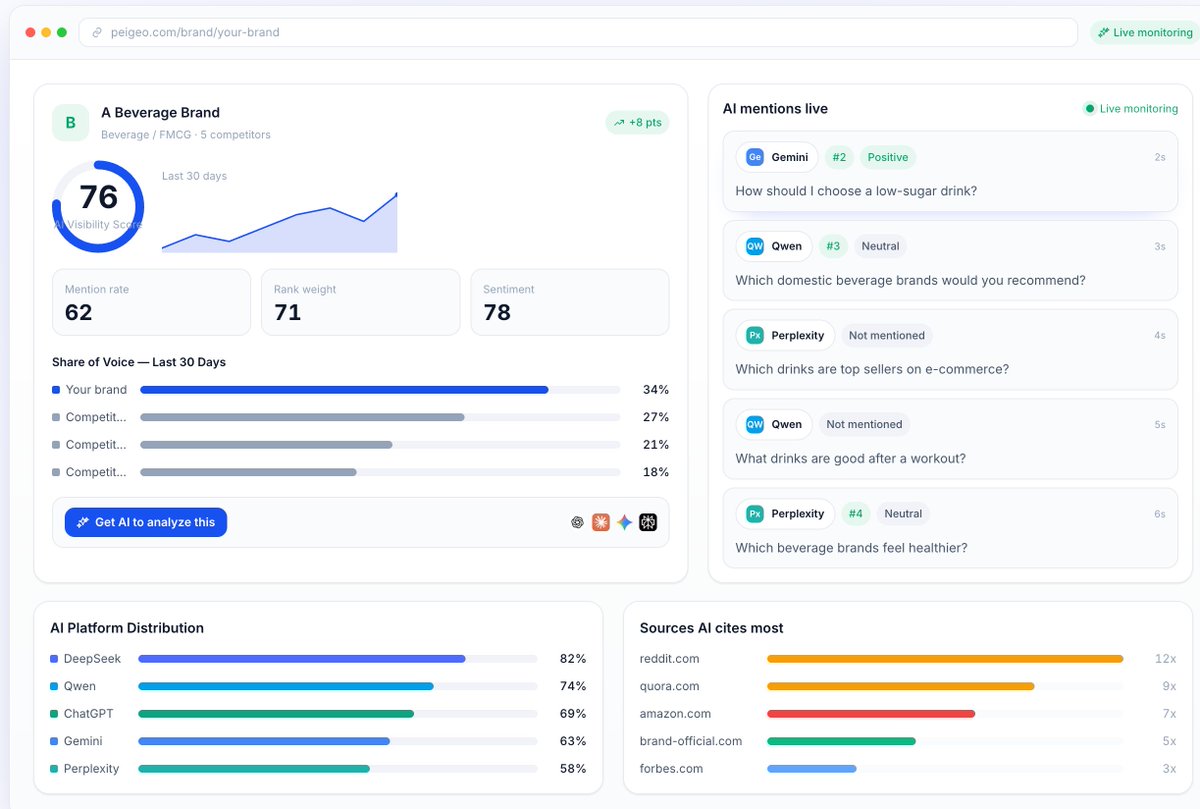Click the 27% competitor share bar
Image resolution: width=1200 pixels, height=809 pixels.
tap(302, 417)
